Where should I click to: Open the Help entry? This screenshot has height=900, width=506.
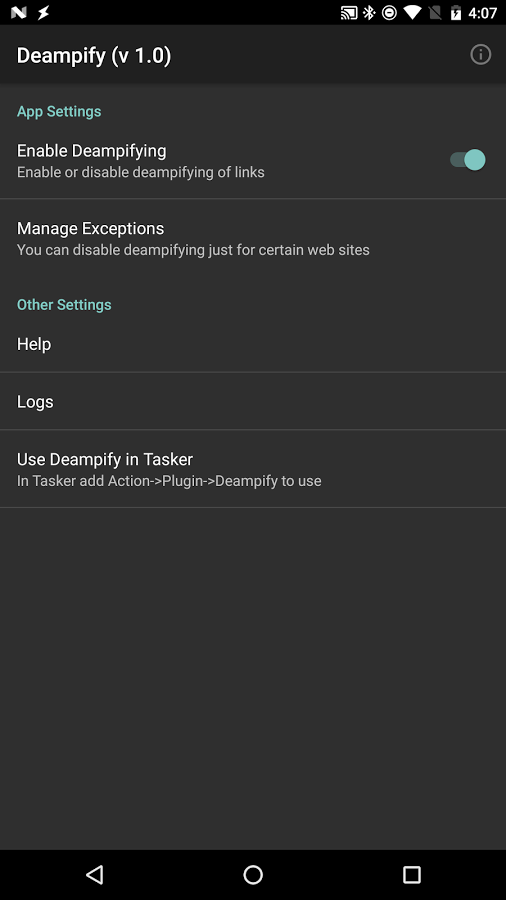pyautogui.click(x=253, y=344)
